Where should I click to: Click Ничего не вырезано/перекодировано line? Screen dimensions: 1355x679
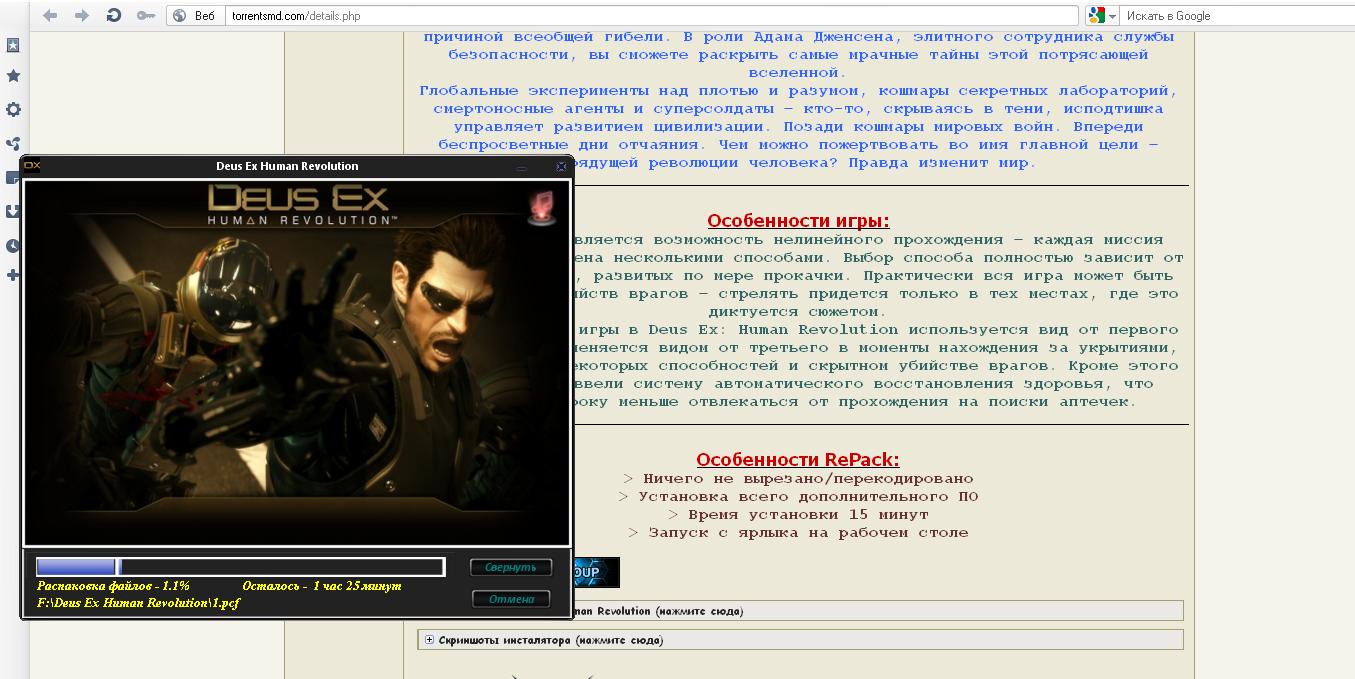(x=798, y=479)
